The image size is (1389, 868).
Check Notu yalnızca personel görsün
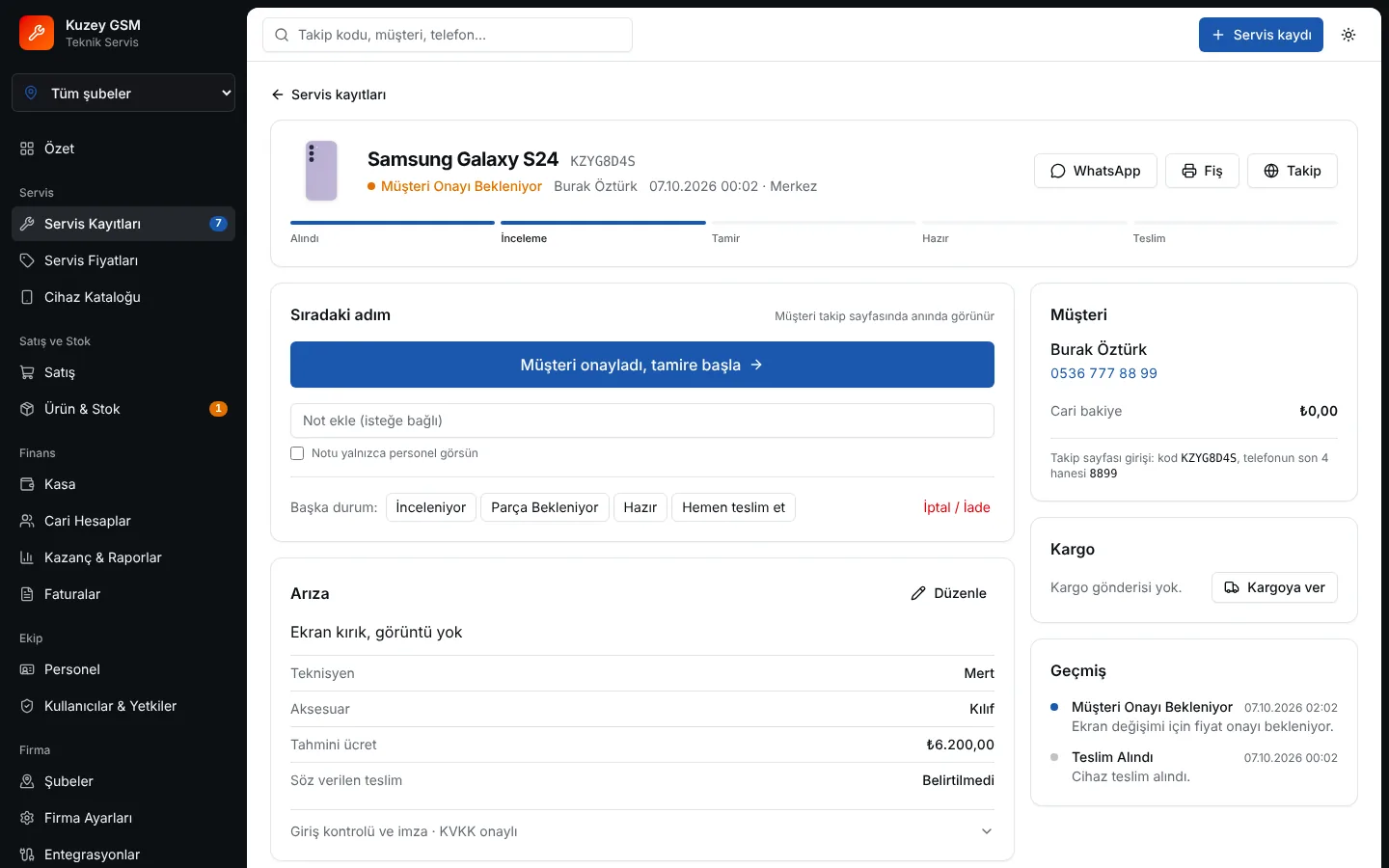coord(297,453)
